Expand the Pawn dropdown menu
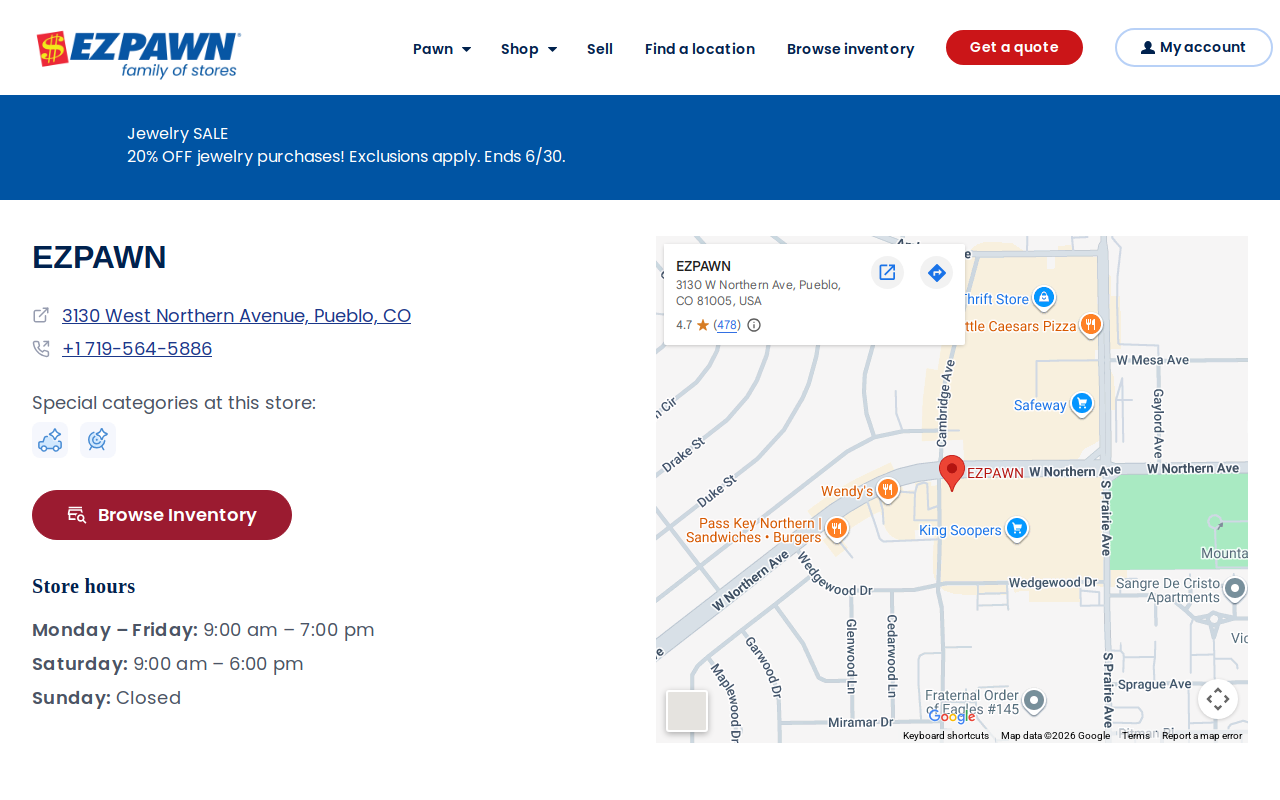1280x800 pixels. pyautogui.click(x=442, y=49)
